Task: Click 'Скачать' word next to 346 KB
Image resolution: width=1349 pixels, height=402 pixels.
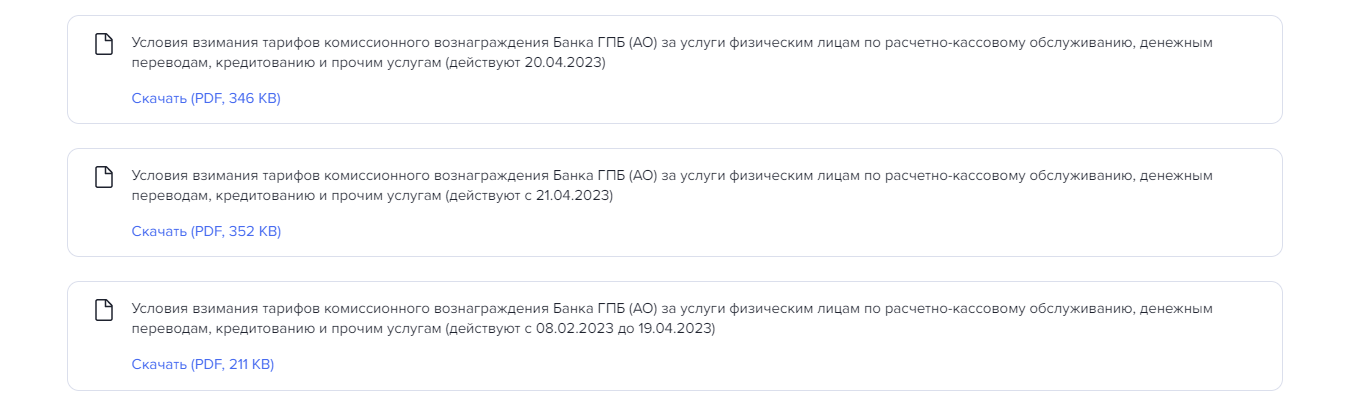Action: 159,98
